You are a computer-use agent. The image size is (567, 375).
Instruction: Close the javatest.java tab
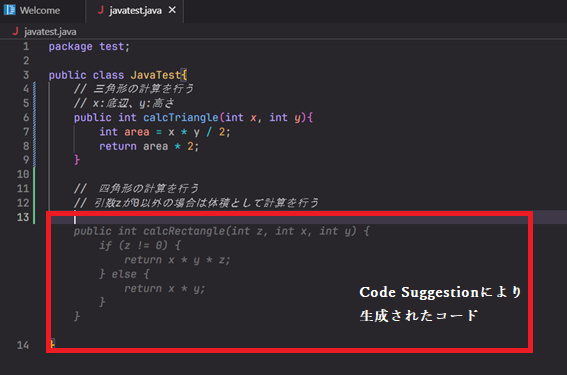click(x=172, y=10)
